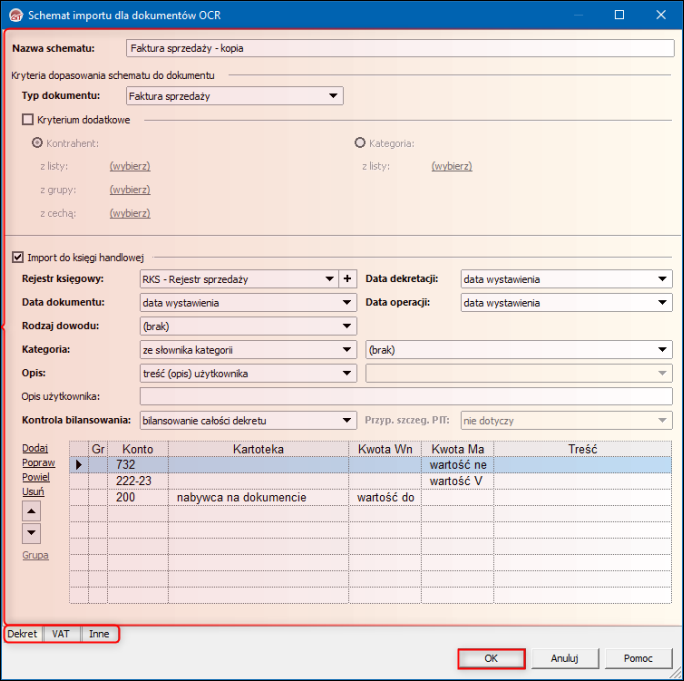Click (wybierz) link for Kontrahent z listy
Image resolution: width=684 pixels, height=681 pixels.
tap(130, 166)
